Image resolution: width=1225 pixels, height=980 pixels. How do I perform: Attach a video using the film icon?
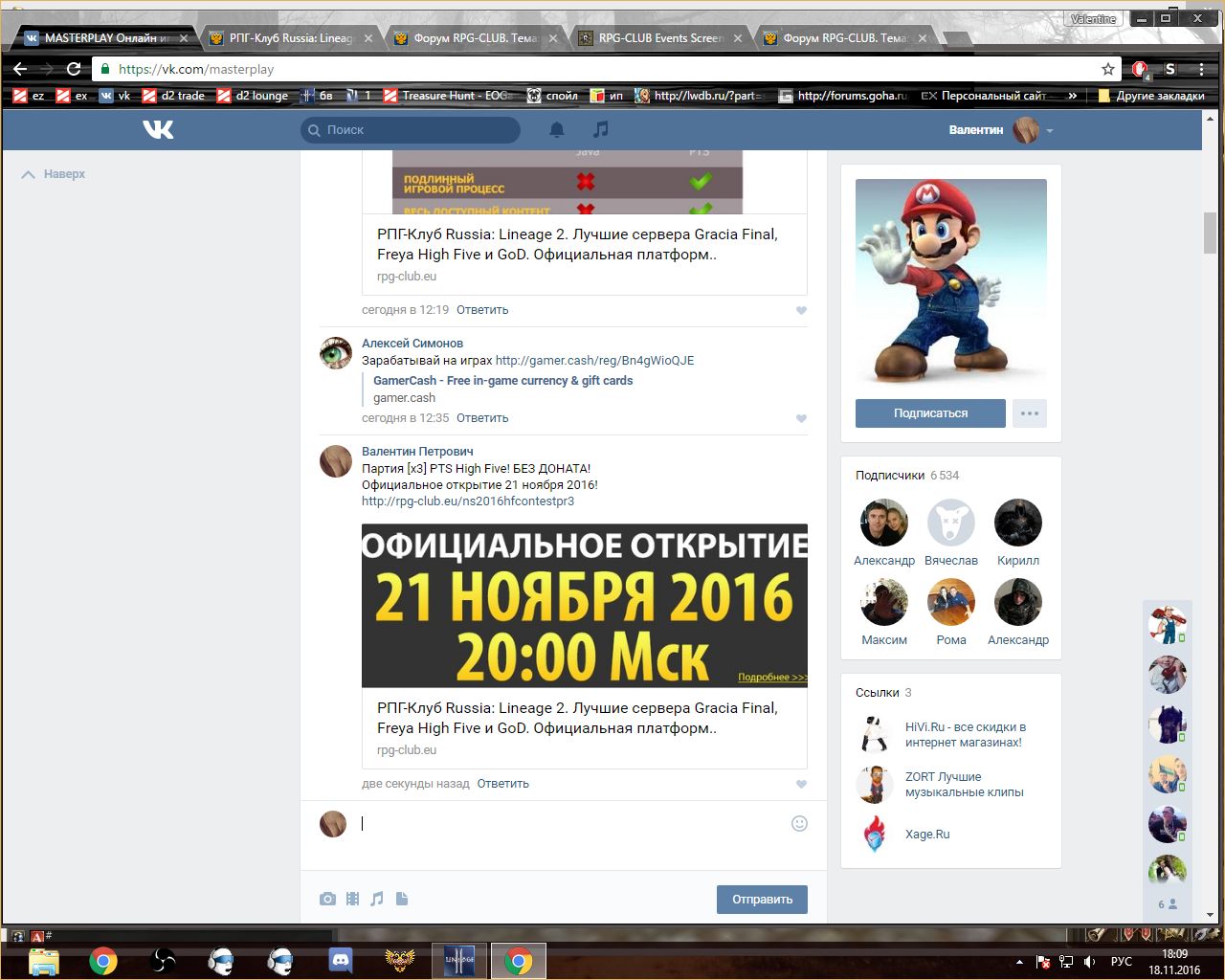tap(352, 899)
